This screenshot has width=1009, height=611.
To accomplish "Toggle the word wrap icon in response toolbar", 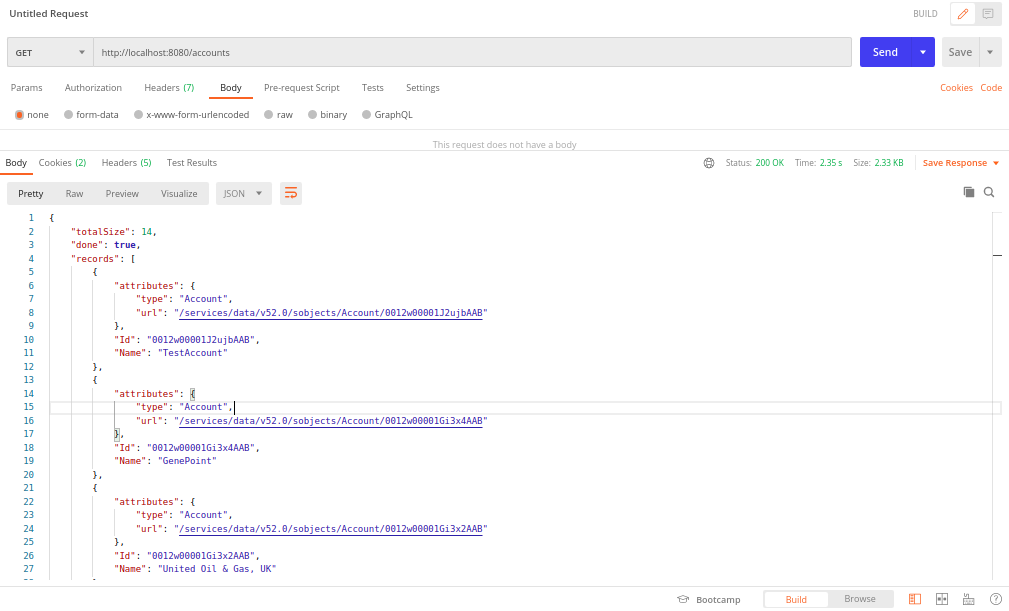I will 291,193.
